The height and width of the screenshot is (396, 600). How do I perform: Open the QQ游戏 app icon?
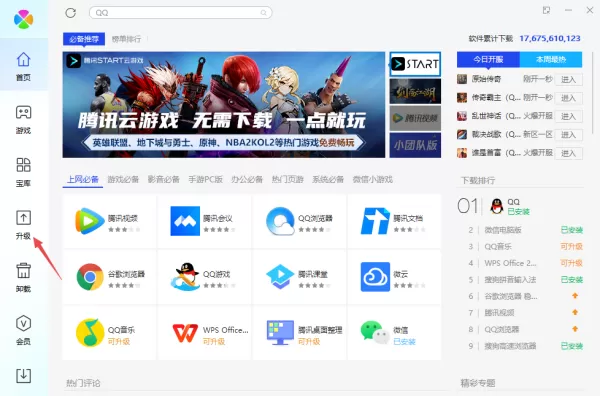(185, 276)
